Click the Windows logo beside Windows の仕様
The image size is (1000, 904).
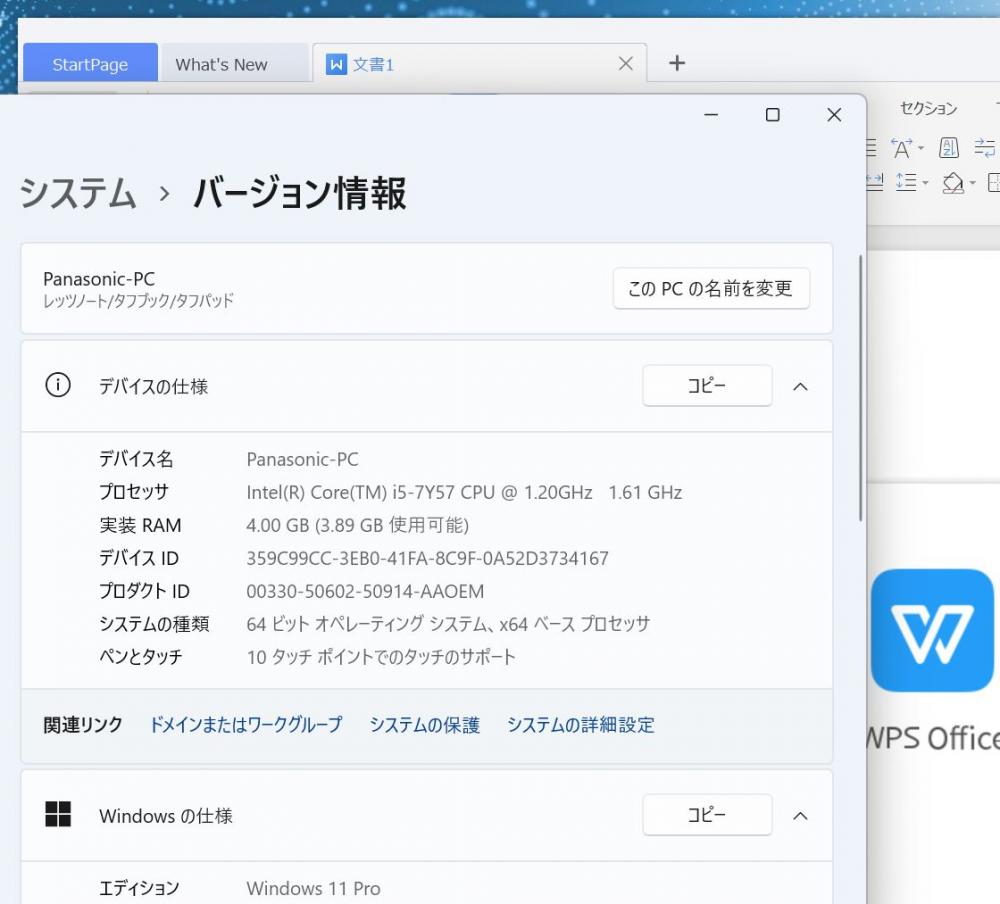pos(58,814)
